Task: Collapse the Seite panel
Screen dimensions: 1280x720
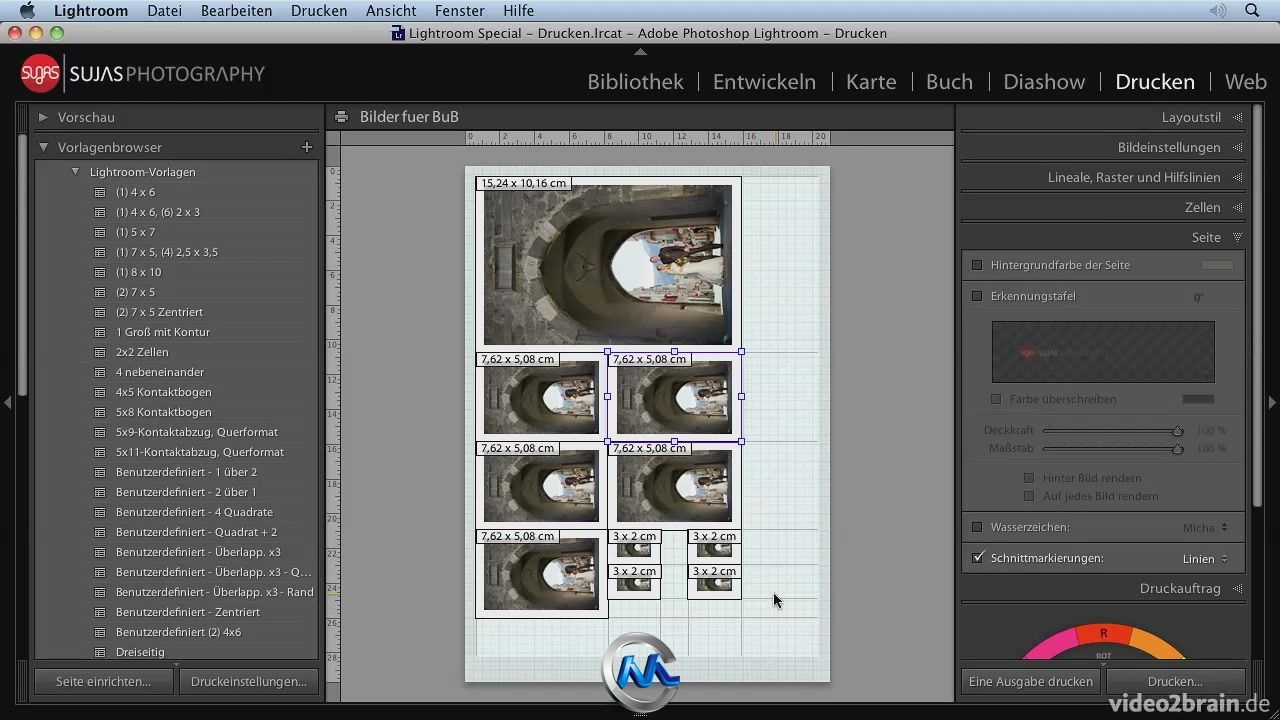Action: tap(1237, 237)
